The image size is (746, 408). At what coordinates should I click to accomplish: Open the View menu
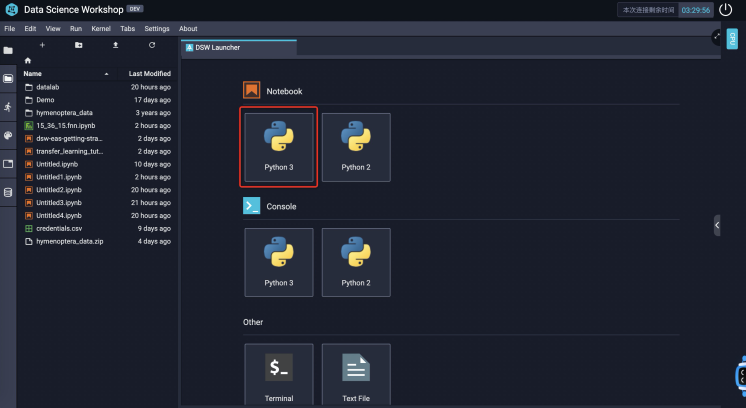pyautogui.click(x=53, y=29)
